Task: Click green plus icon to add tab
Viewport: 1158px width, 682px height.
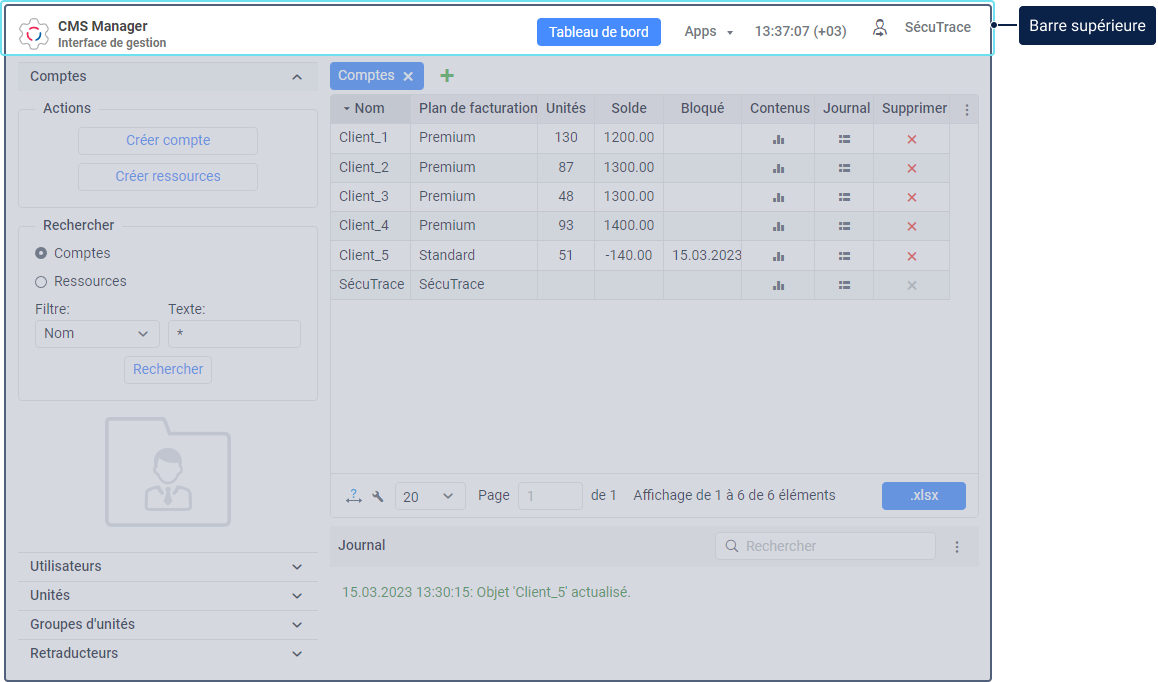Action: [x=447, y=76]
